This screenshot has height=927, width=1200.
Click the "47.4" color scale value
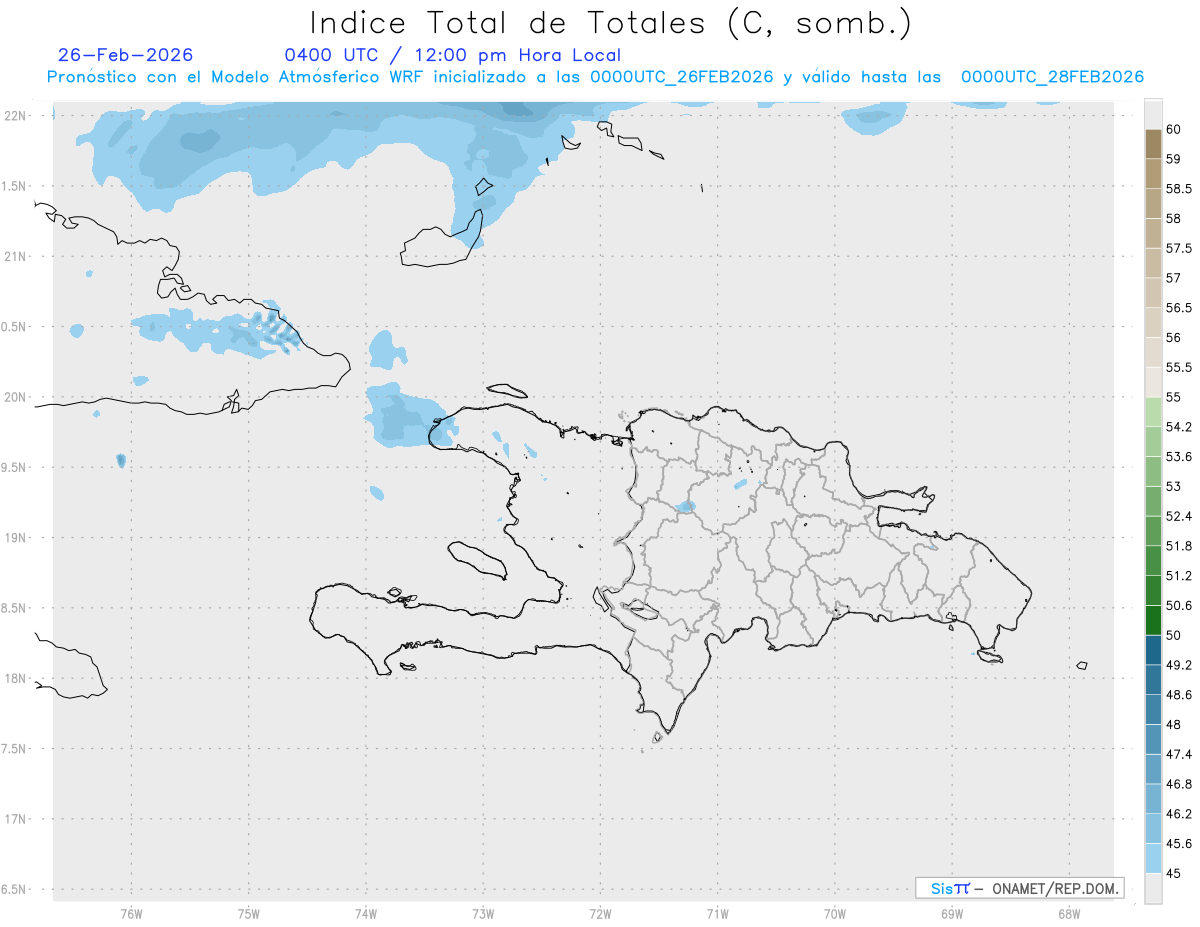click(1178, 754)
